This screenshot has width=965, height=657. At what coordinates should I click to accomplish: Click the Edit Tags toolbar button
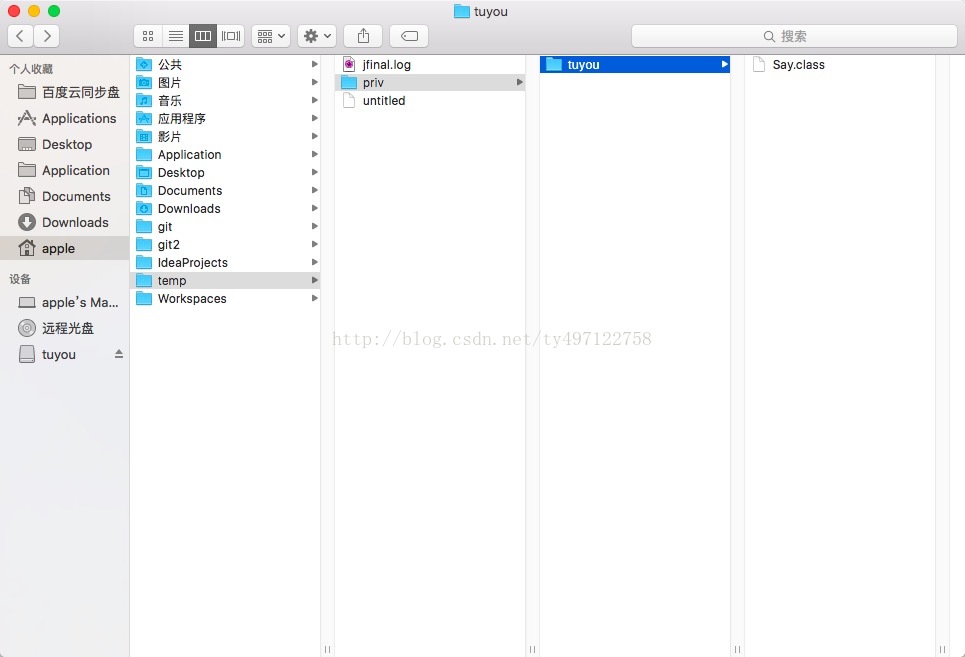click(409, 36)
